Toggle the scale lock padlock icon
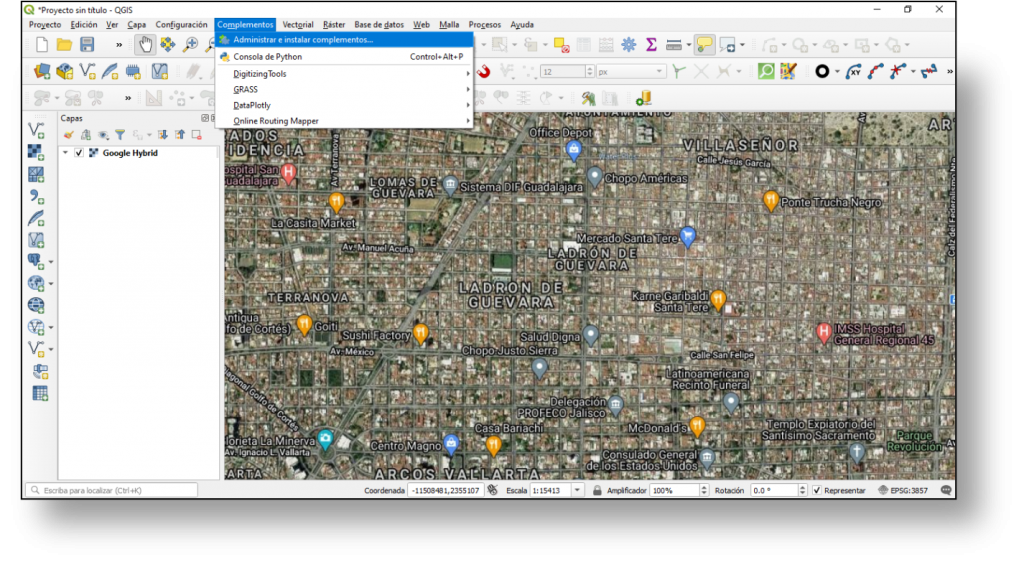This screenshot has width=1024, height=567. [597, 491]
